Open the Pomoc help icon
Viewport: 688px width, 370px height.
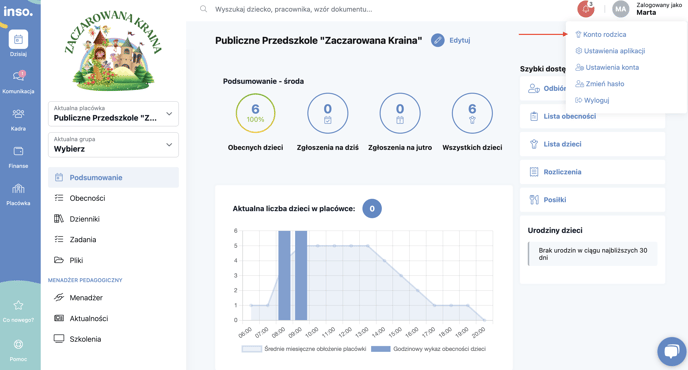[x=18, y=345]
